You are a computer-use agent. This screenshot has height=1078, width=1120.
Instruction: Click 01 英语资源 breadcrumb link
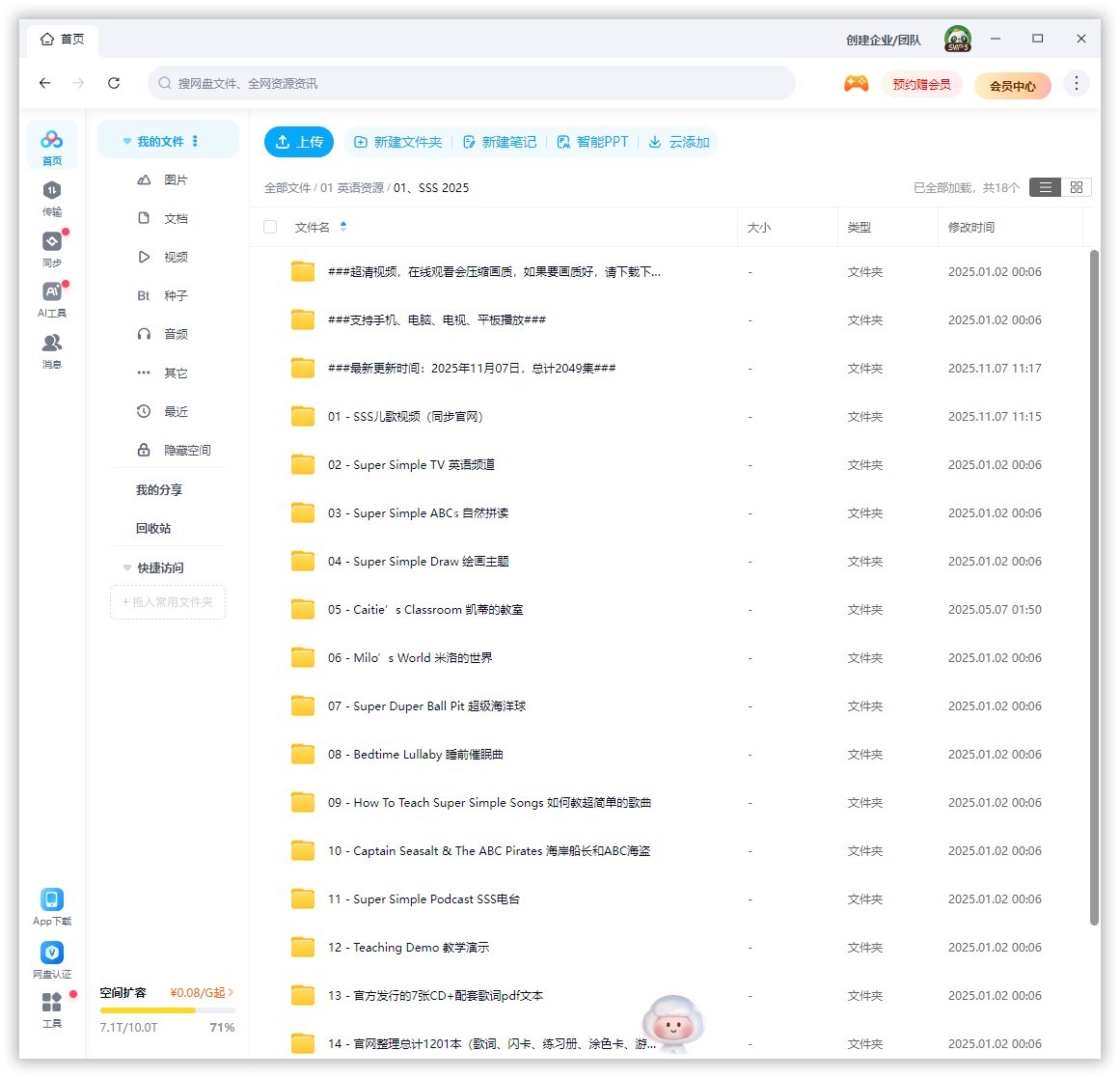[352, 188]
